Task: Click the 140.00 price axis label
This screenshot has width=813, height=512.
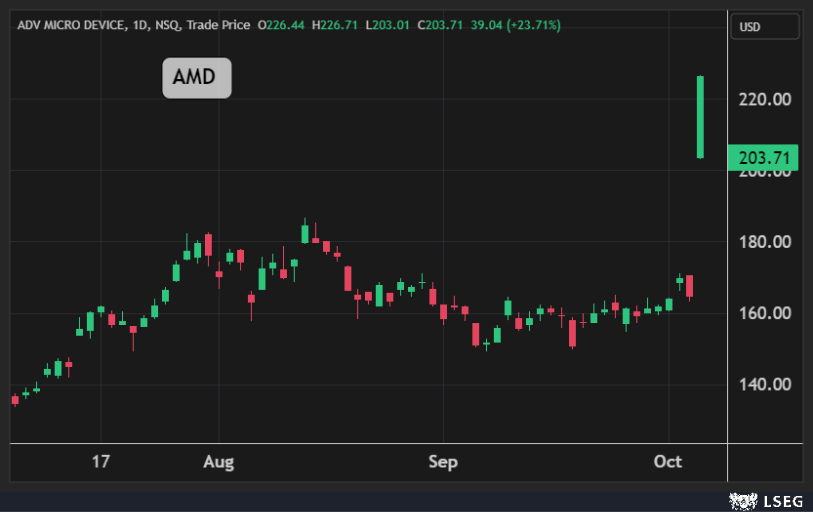Action: 764,384
